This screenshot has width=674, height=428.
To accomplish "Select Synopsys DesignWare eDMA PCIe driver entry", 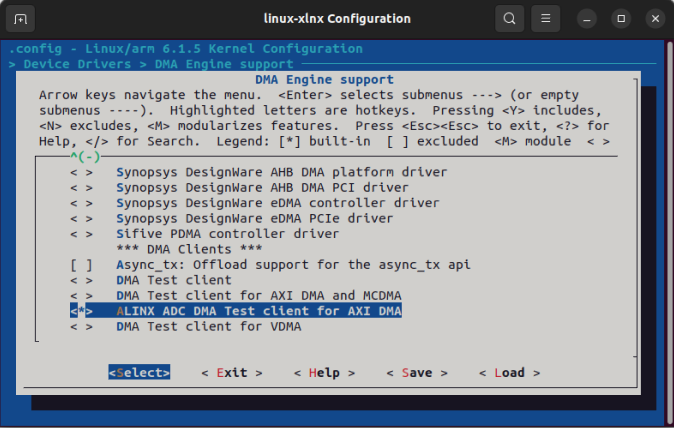I will pos(254,218).
